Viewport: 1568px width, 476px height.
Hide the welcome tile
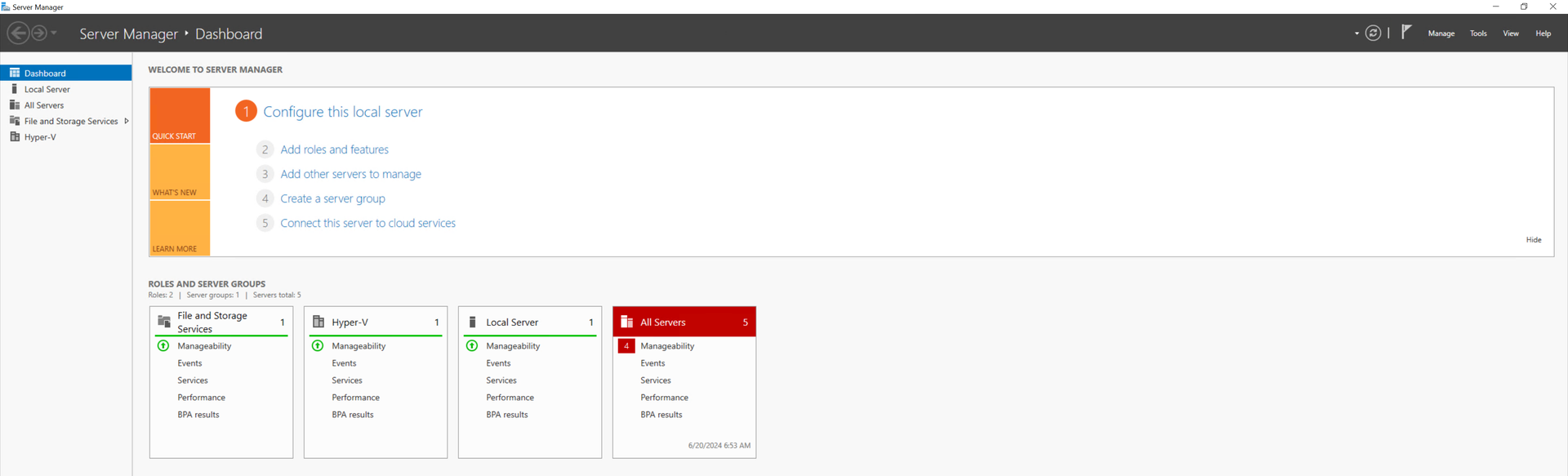[x=1534, y=240]
